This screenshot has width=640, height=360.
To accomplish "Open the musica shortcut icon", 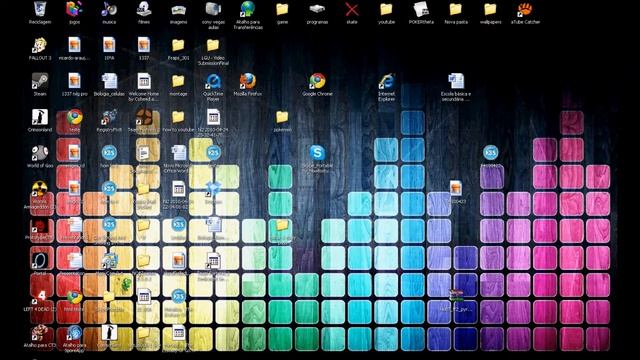I will pos(109,9).
